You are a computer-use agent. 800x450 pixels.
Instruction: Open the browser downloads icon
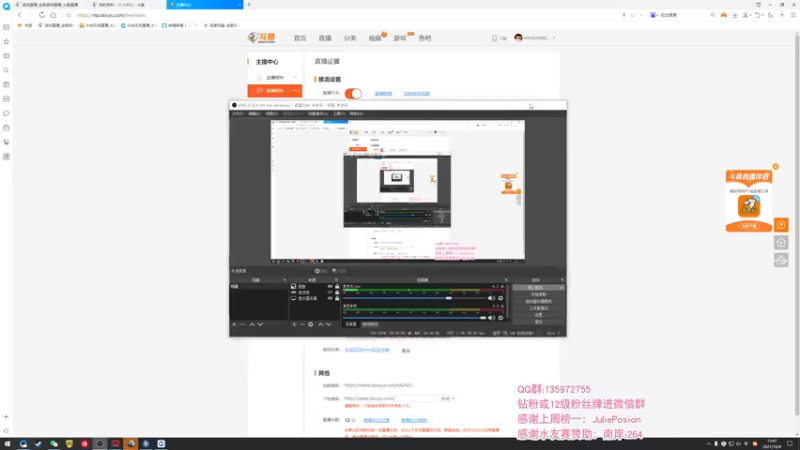[735, 15]
